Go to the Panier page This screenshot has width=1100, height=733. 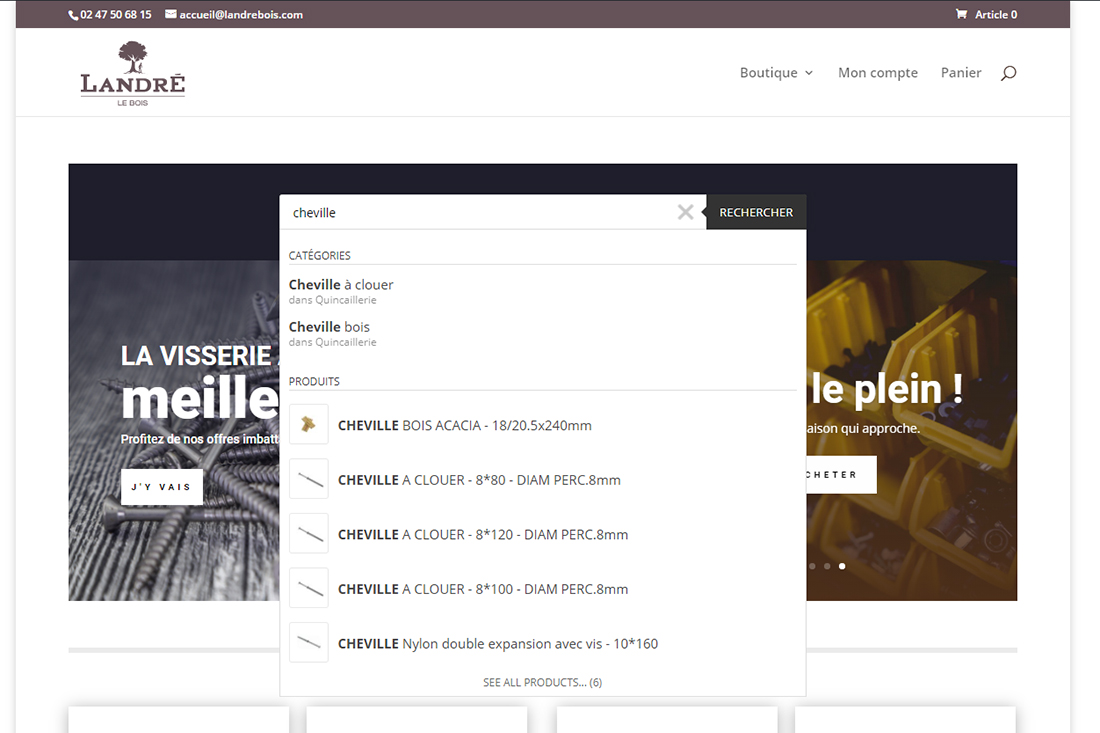coord(961,73)
